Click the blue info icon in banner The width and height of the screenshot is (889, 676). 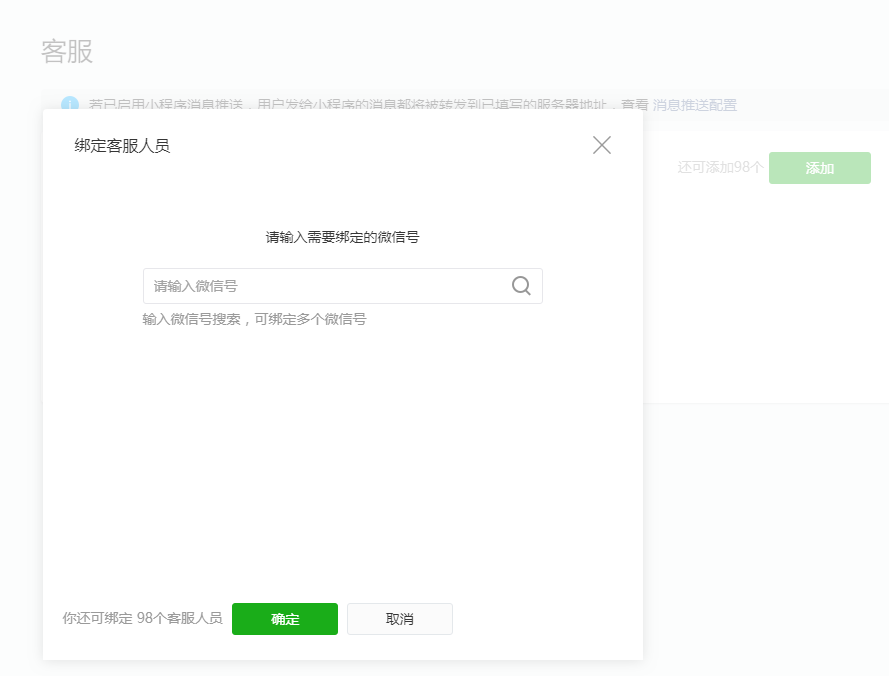pyautogui.click(x=70, y=105)
